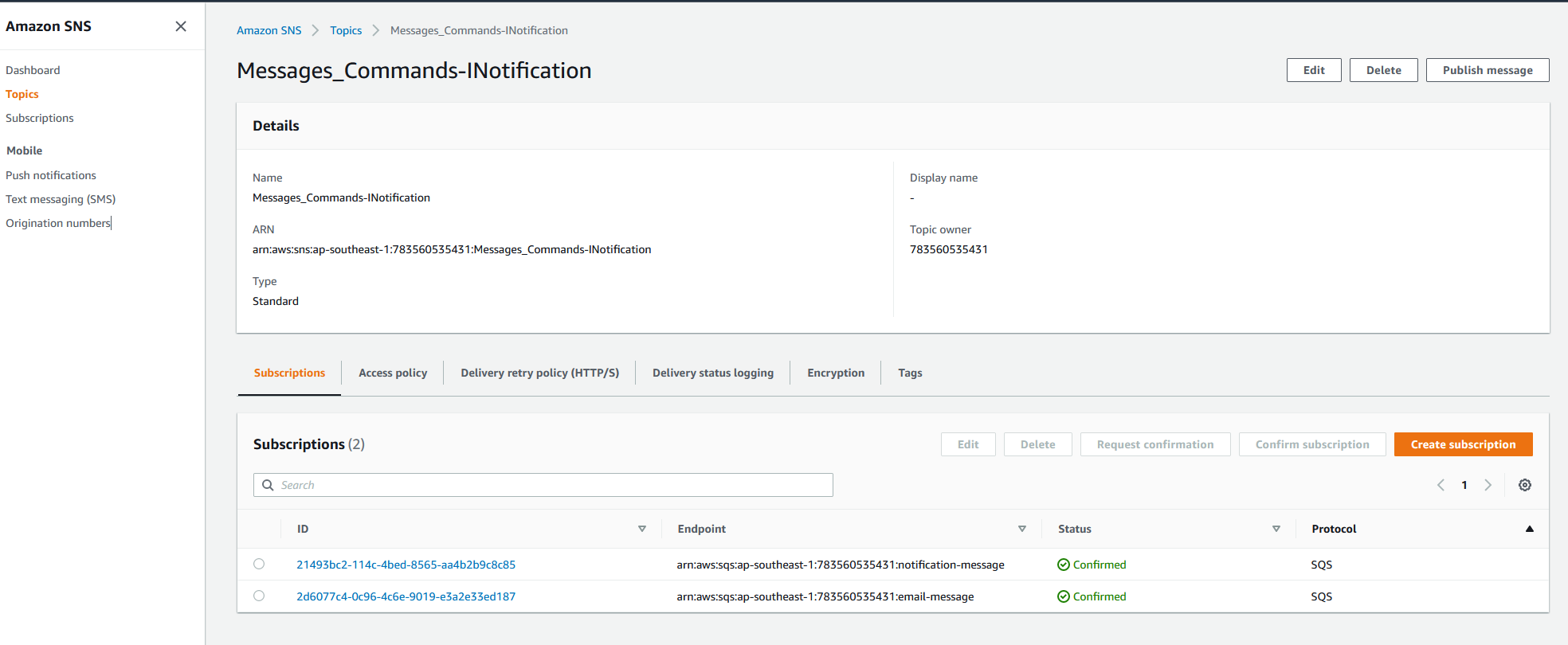Open Text messaging (SMS) page

coord(61,199)
